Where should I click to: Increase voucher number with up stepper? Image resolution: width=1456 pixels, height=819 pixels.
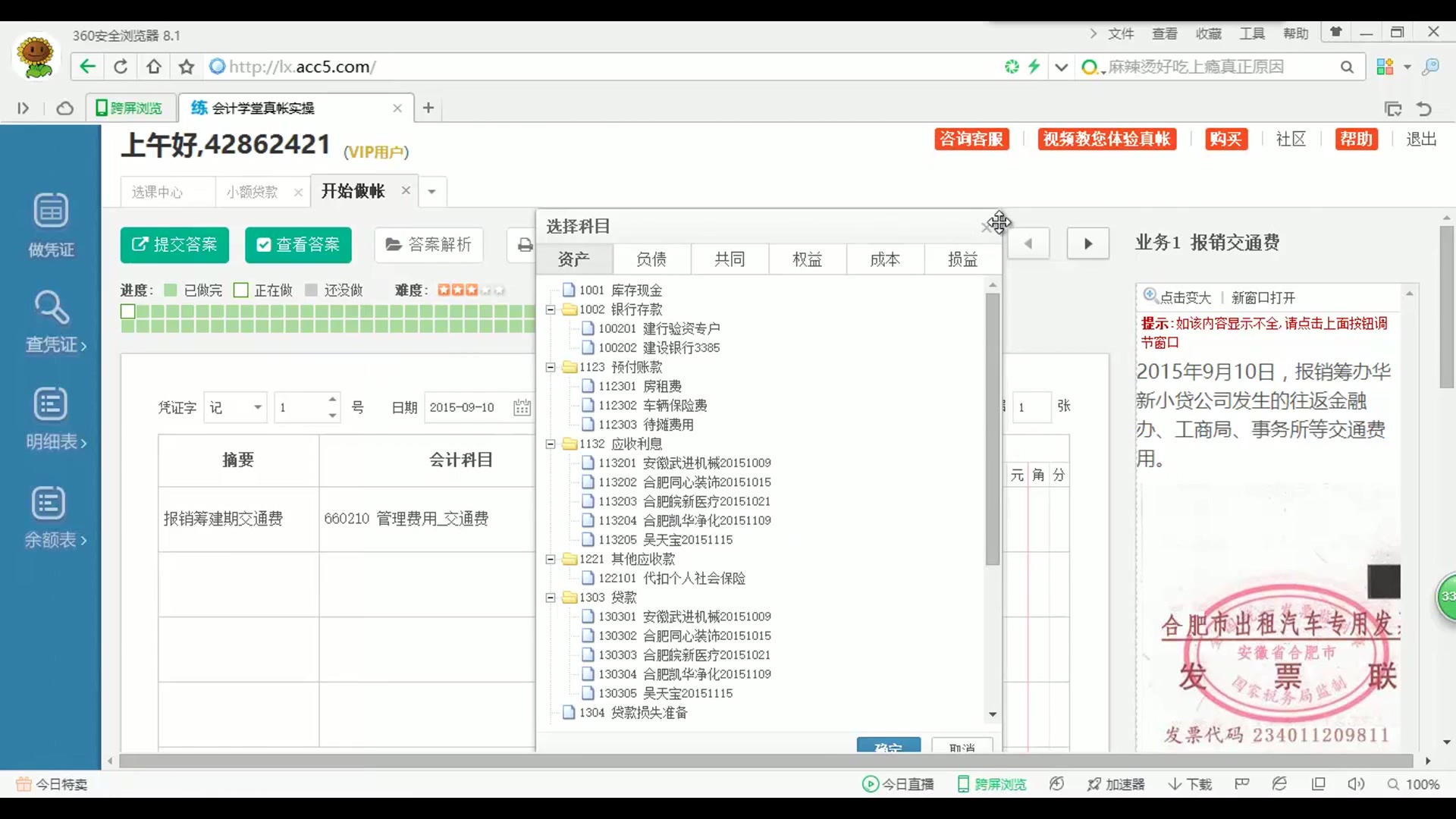[332, 400]
